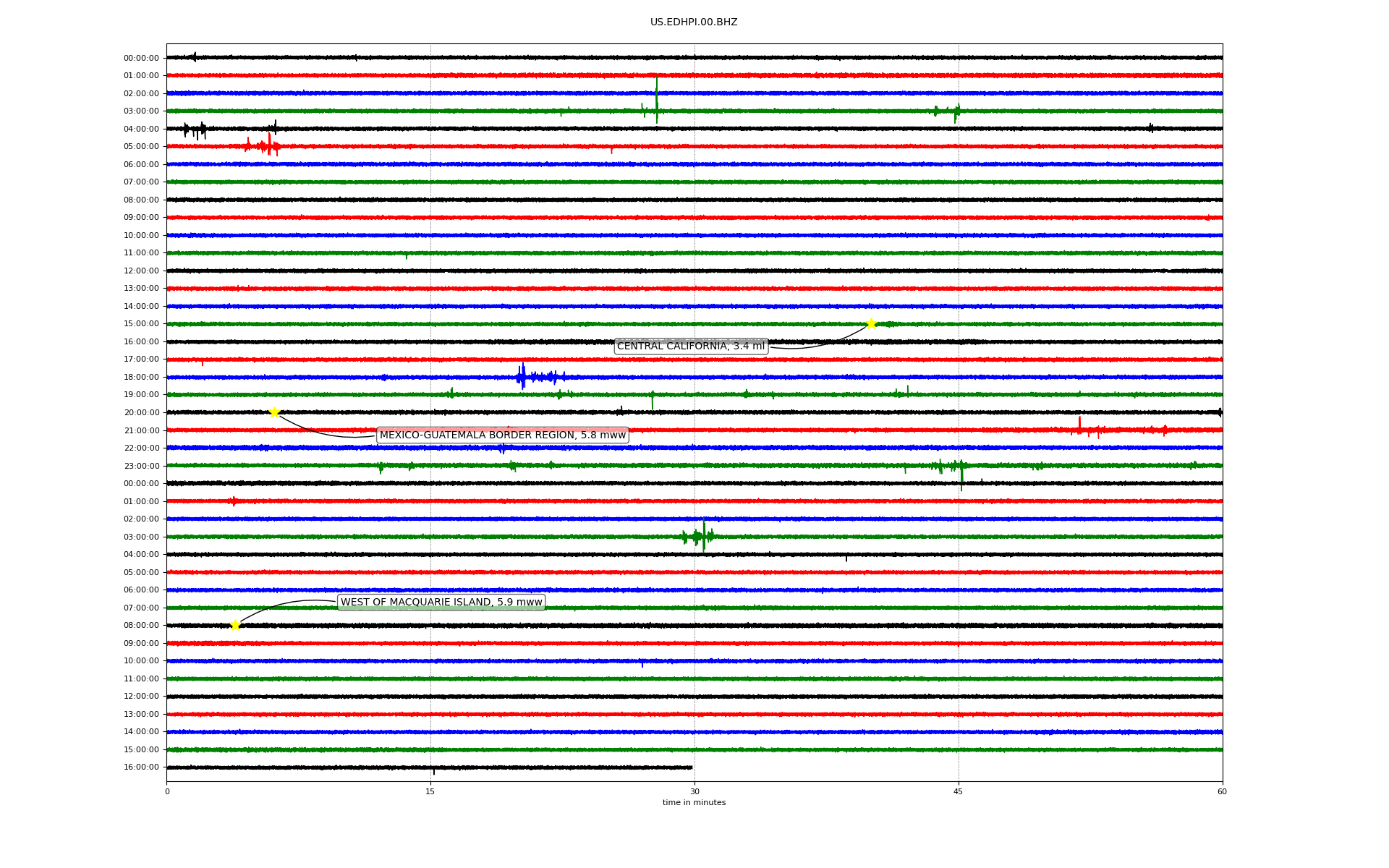Click the Mexico-Guatemala event star marker
This screenshot has height=868, width=1389.
point(274,412)
